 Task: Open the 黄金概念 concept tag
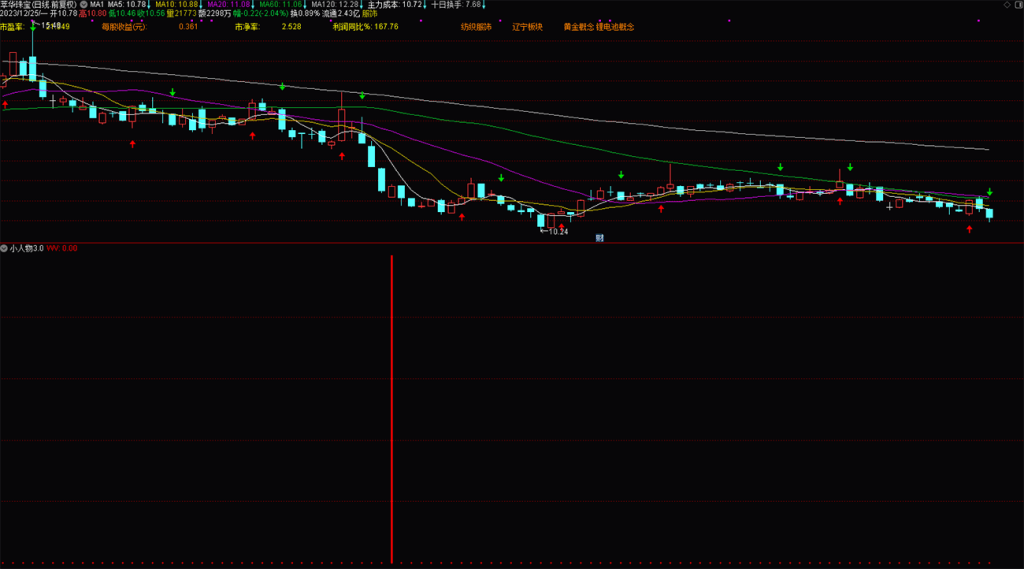578,26
